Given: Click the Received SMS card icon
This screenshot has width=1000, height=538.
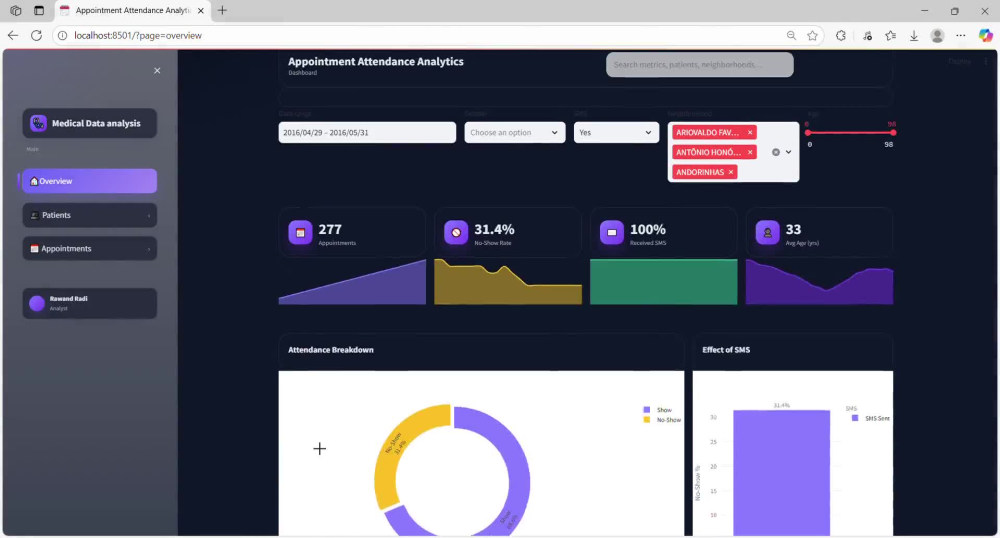Looking at the screenshot, I should coord(612,233).
